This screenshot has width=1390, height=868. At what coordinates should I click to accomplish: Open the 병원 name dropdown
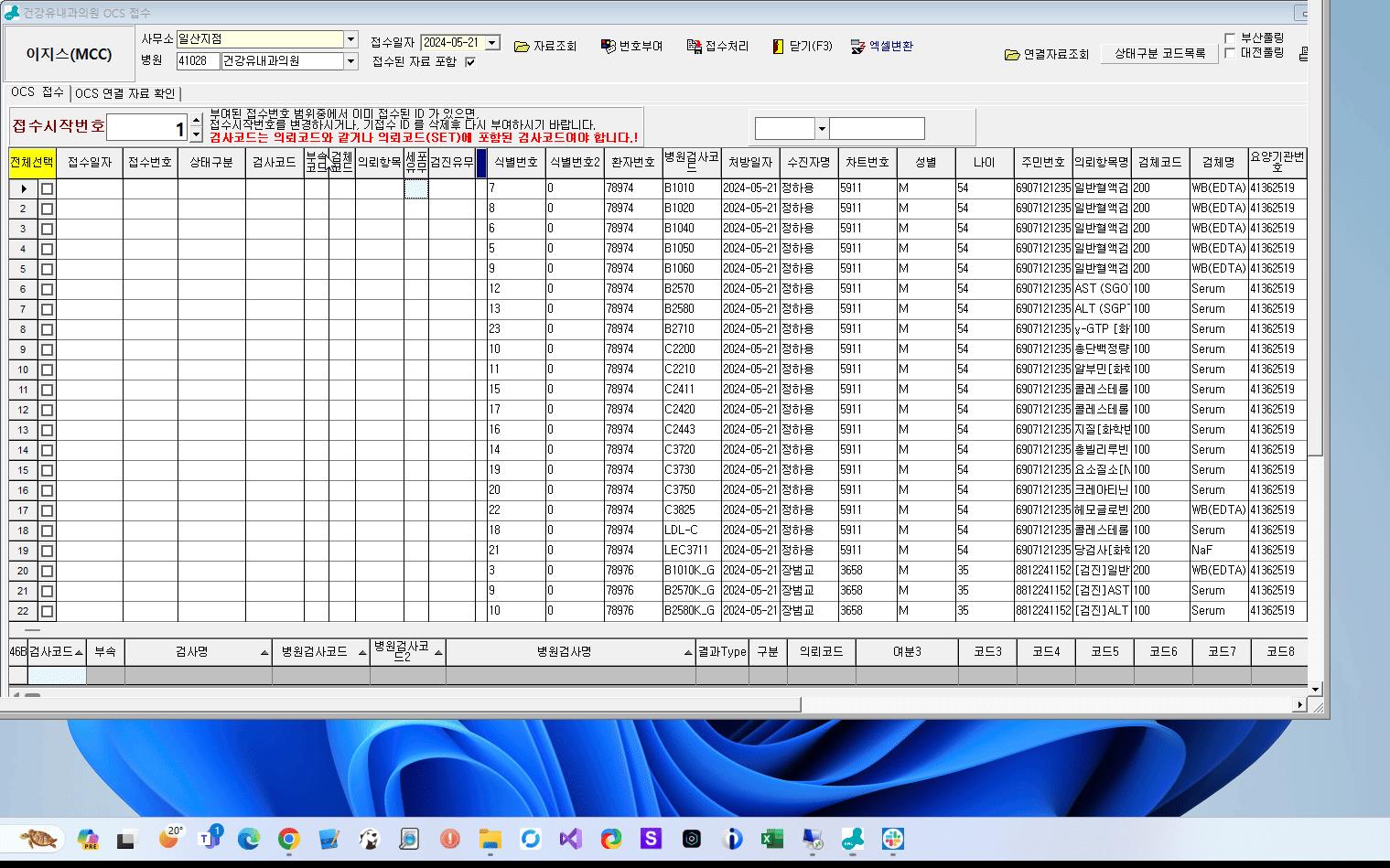click(350, 61)
